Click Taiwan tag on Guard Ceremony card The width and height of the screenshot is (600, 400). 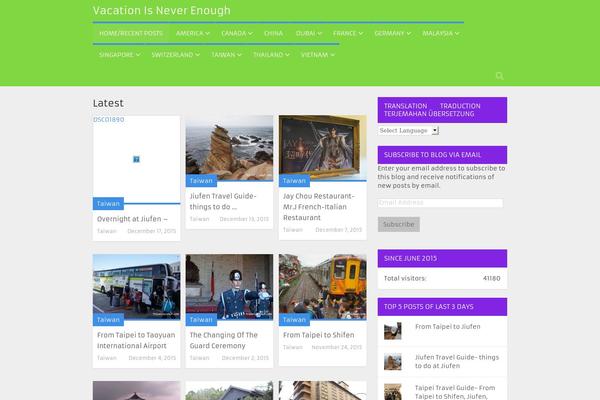click(x=201, y=320)
